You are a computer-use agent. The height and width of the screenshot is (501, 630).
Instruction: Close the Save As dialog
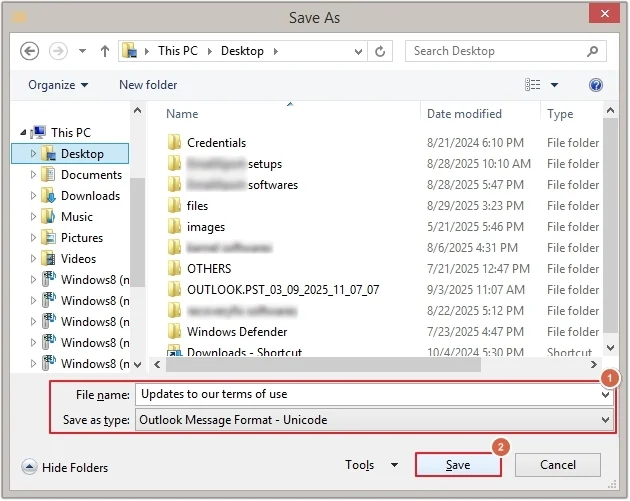click(605, 14)
